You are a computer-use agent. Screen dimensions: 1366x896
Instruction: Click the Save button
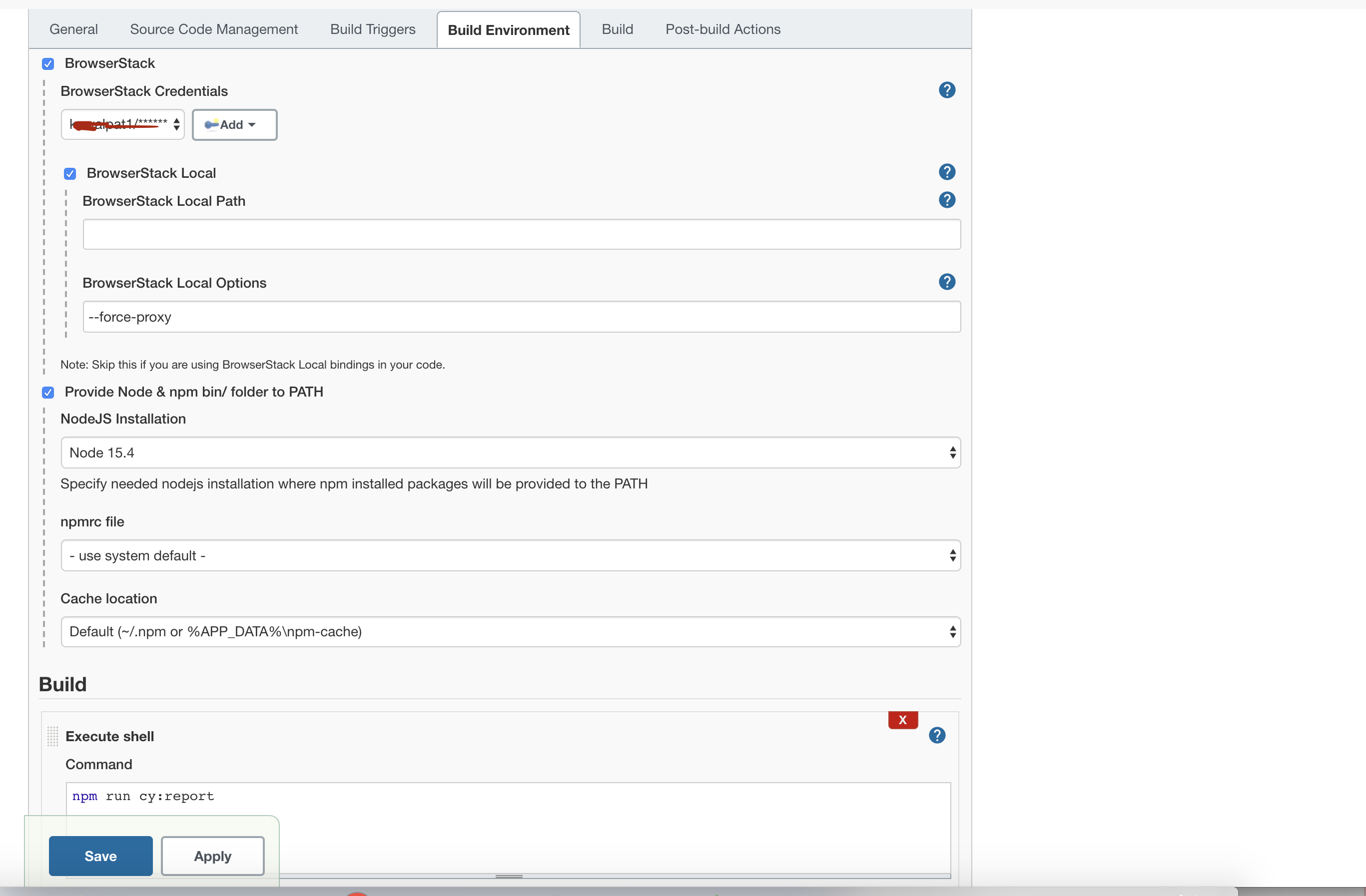coord(100,856)
